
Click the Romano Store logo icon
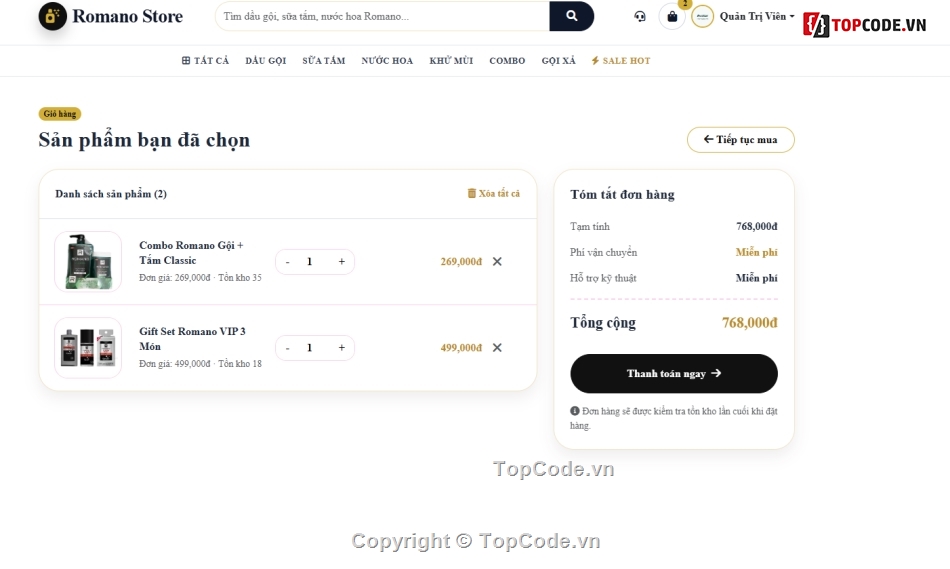tap(53, 16)
